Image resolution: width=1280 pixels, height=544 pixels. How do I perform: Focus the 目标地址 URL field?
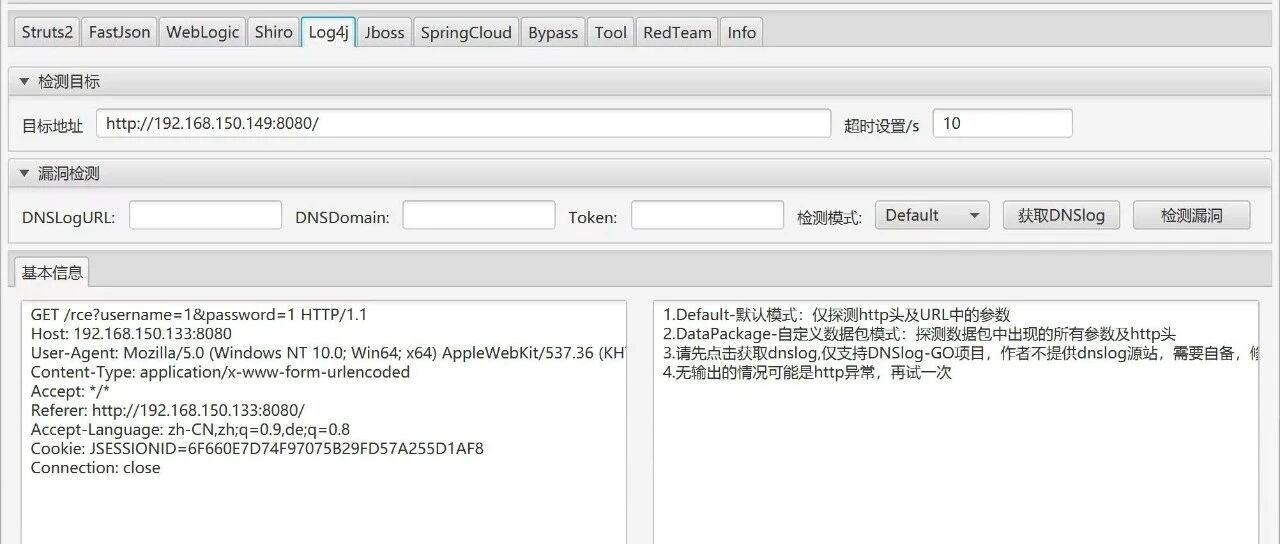pos(464,123)
